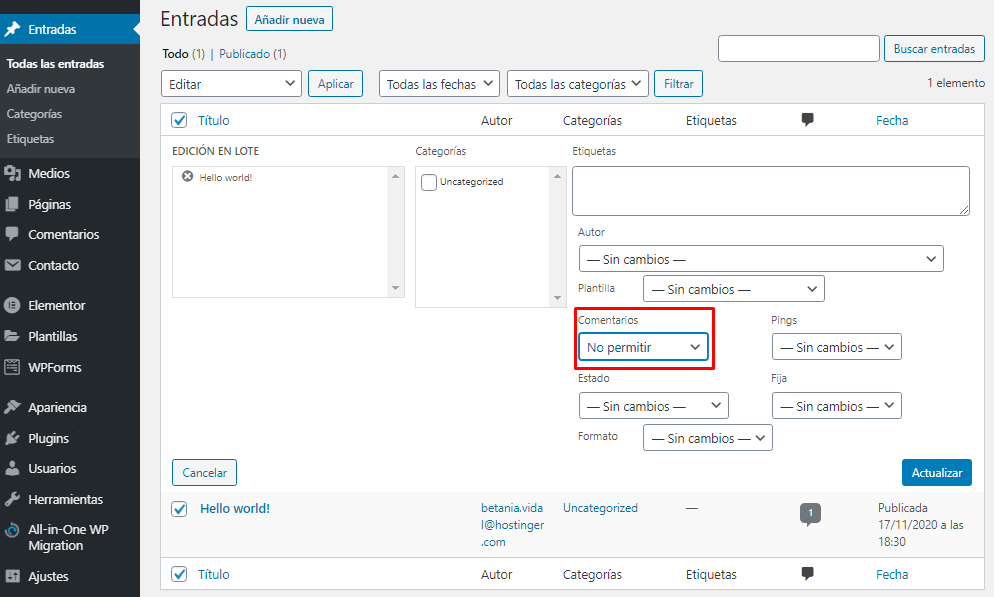
Task: Toggle select-all checkbox in top header
Action: (179, 120)
